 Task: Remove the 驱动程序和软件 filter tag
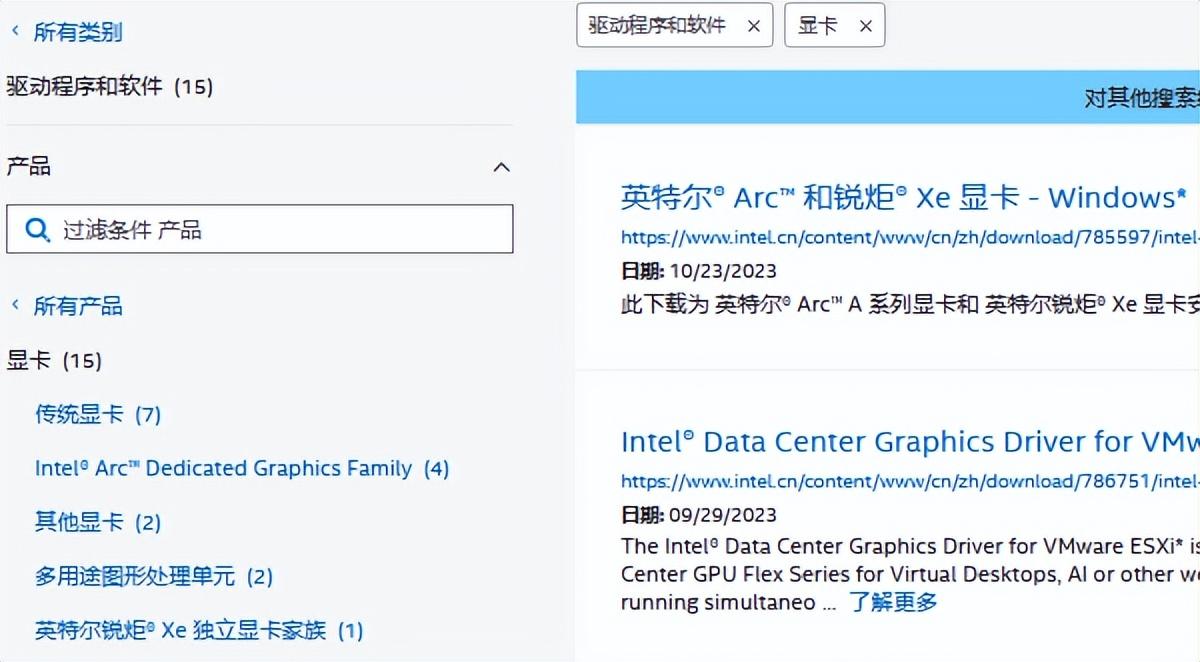(x=754, y=27)
